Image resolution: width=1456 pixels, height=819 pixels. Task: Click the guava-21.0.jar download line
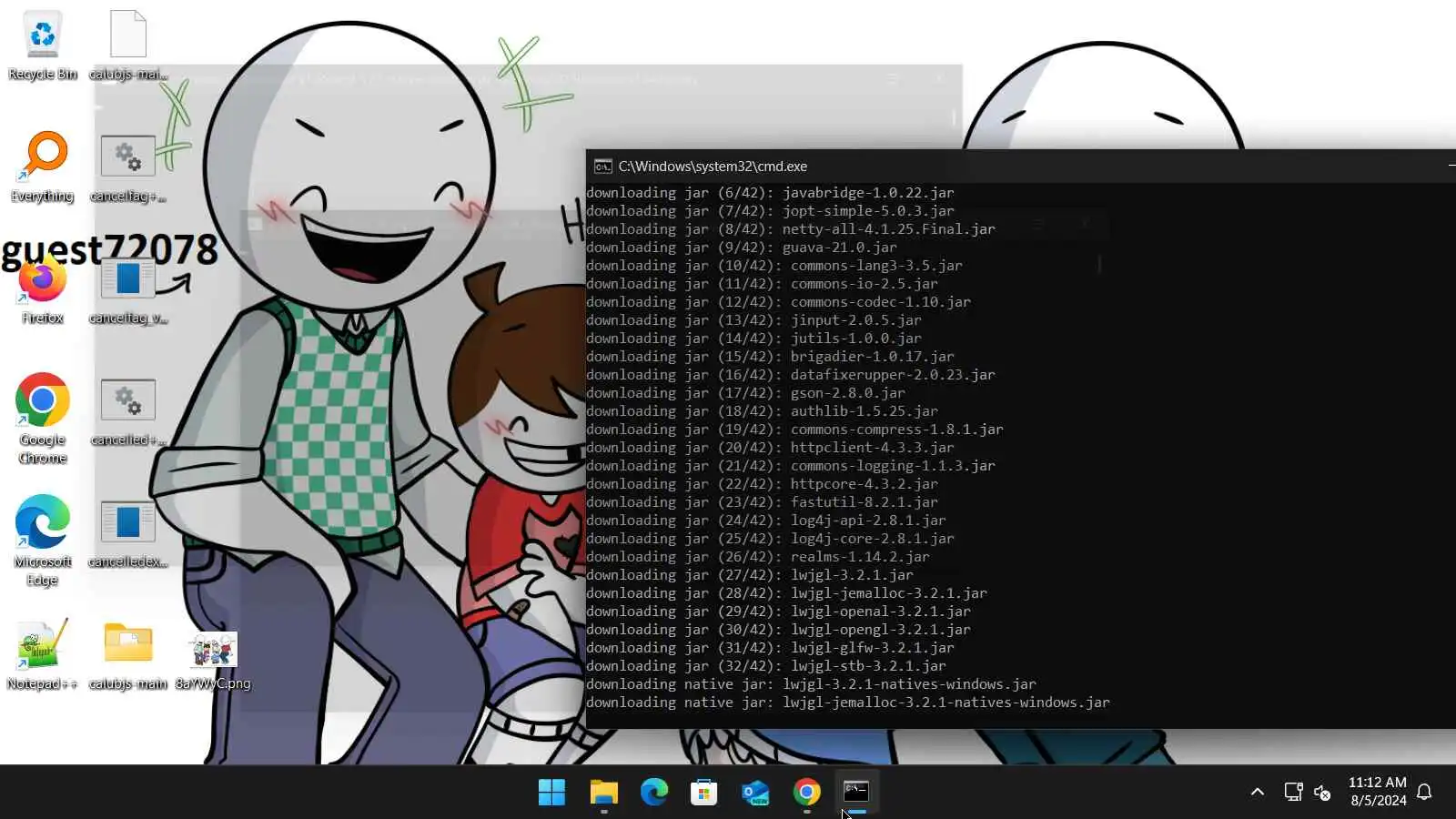coord(742,248)
